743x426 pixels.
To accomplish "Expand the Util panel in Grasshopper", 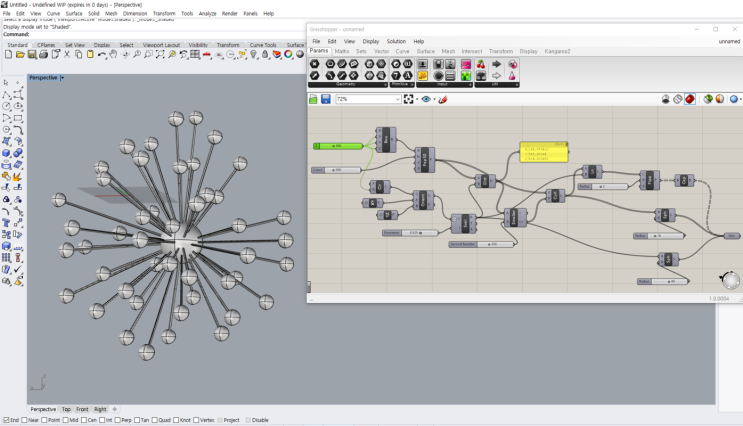I will 516,85.
